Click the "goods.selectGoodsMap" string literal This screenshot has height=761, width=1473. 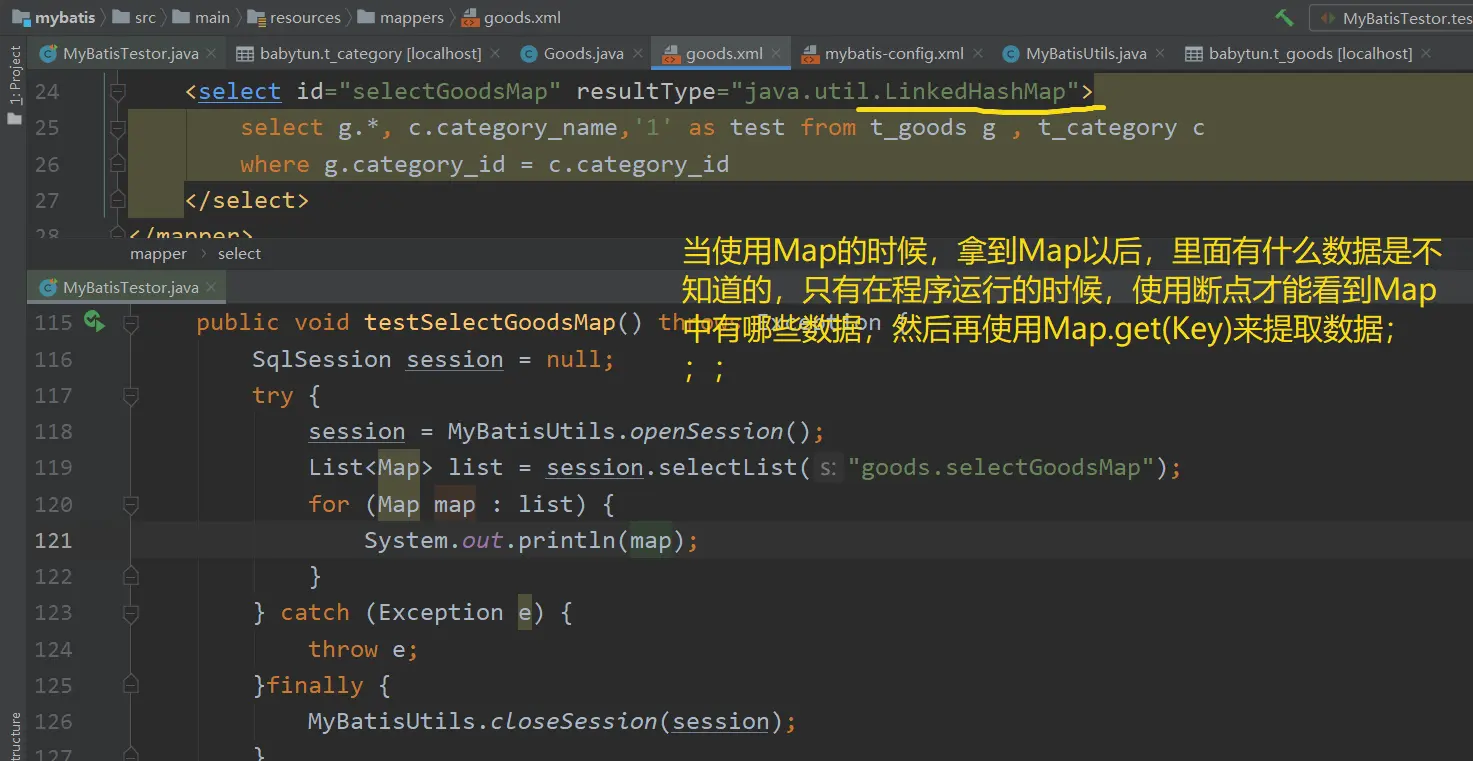1002,468
